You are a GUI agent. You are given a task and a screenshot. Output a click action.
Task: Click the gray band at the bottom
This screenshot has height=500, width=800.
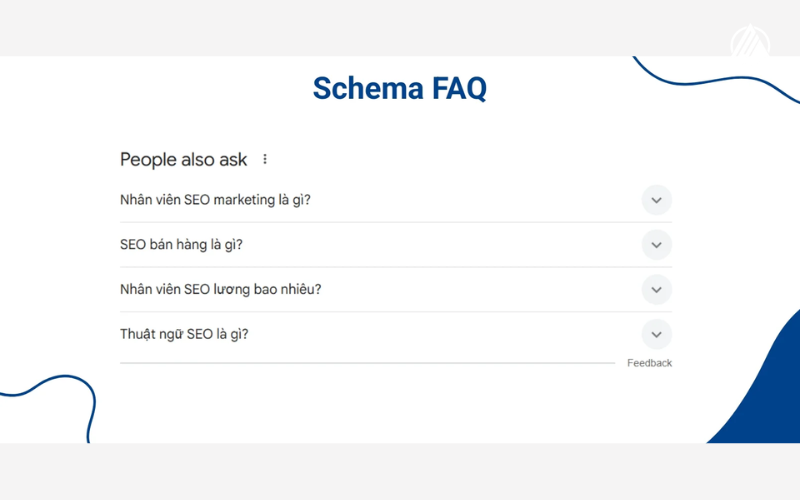pos(400,471)
